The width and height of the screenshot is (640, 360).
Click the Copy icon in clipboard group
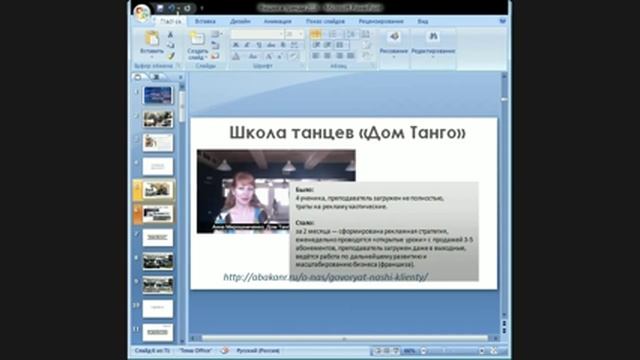[x=171, y=45]
